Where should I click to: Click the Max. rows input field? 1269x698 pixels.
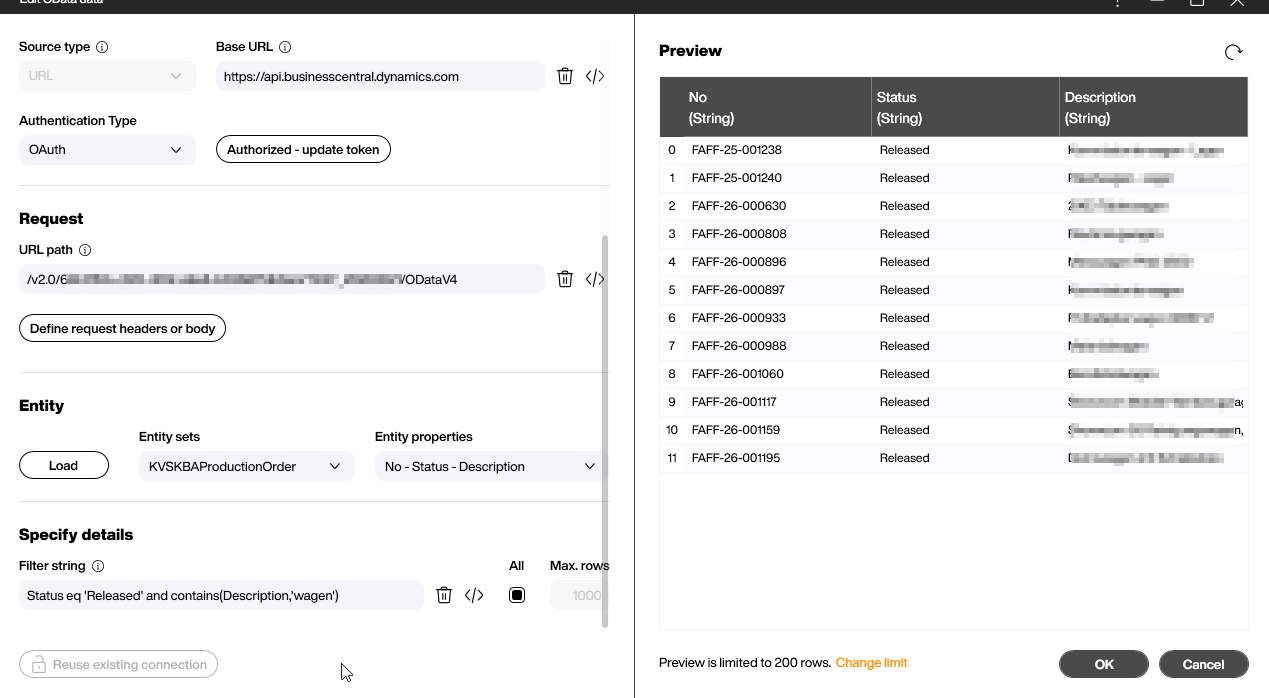(580, 595)
